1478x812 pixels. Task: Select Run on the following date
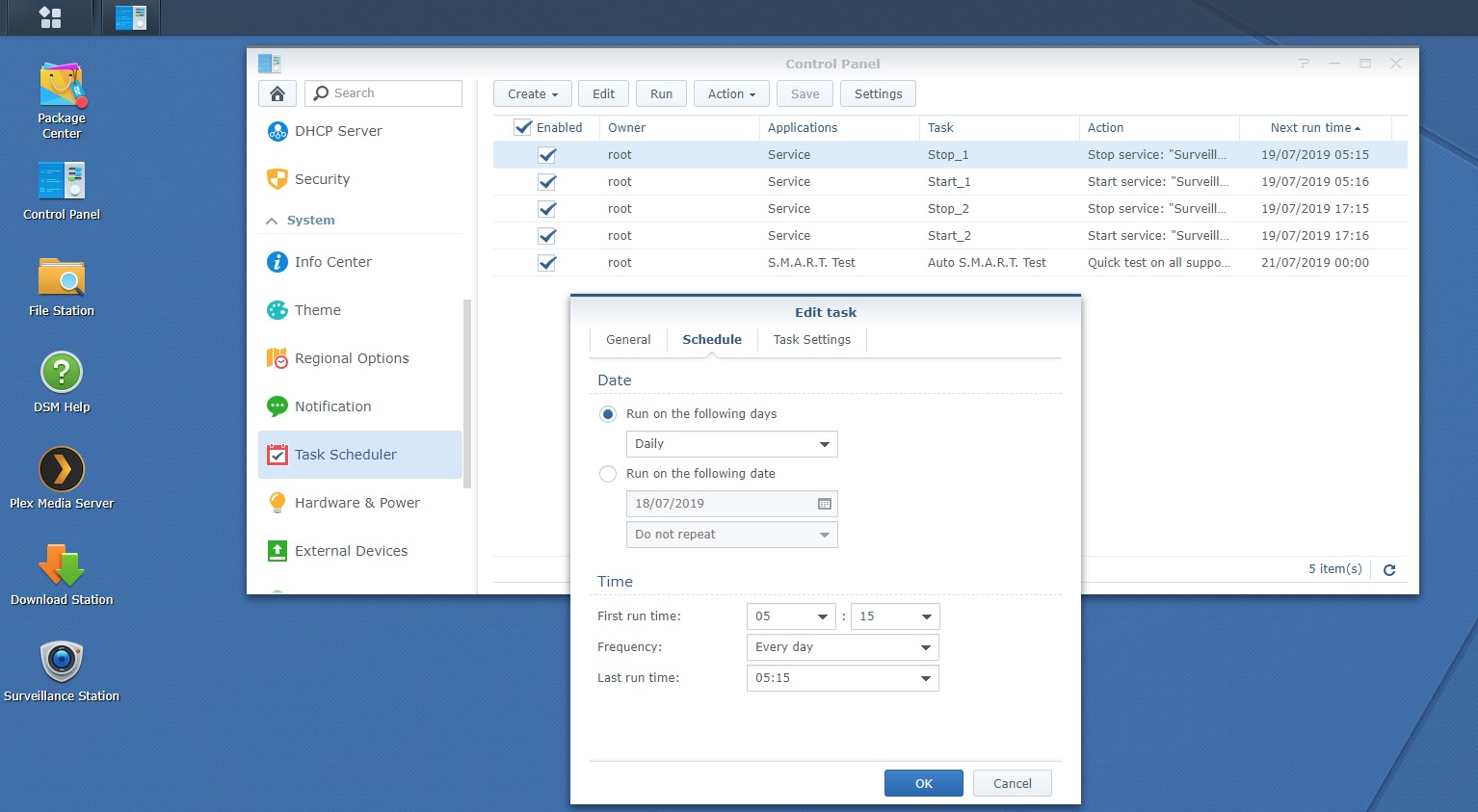click(608, 474)
